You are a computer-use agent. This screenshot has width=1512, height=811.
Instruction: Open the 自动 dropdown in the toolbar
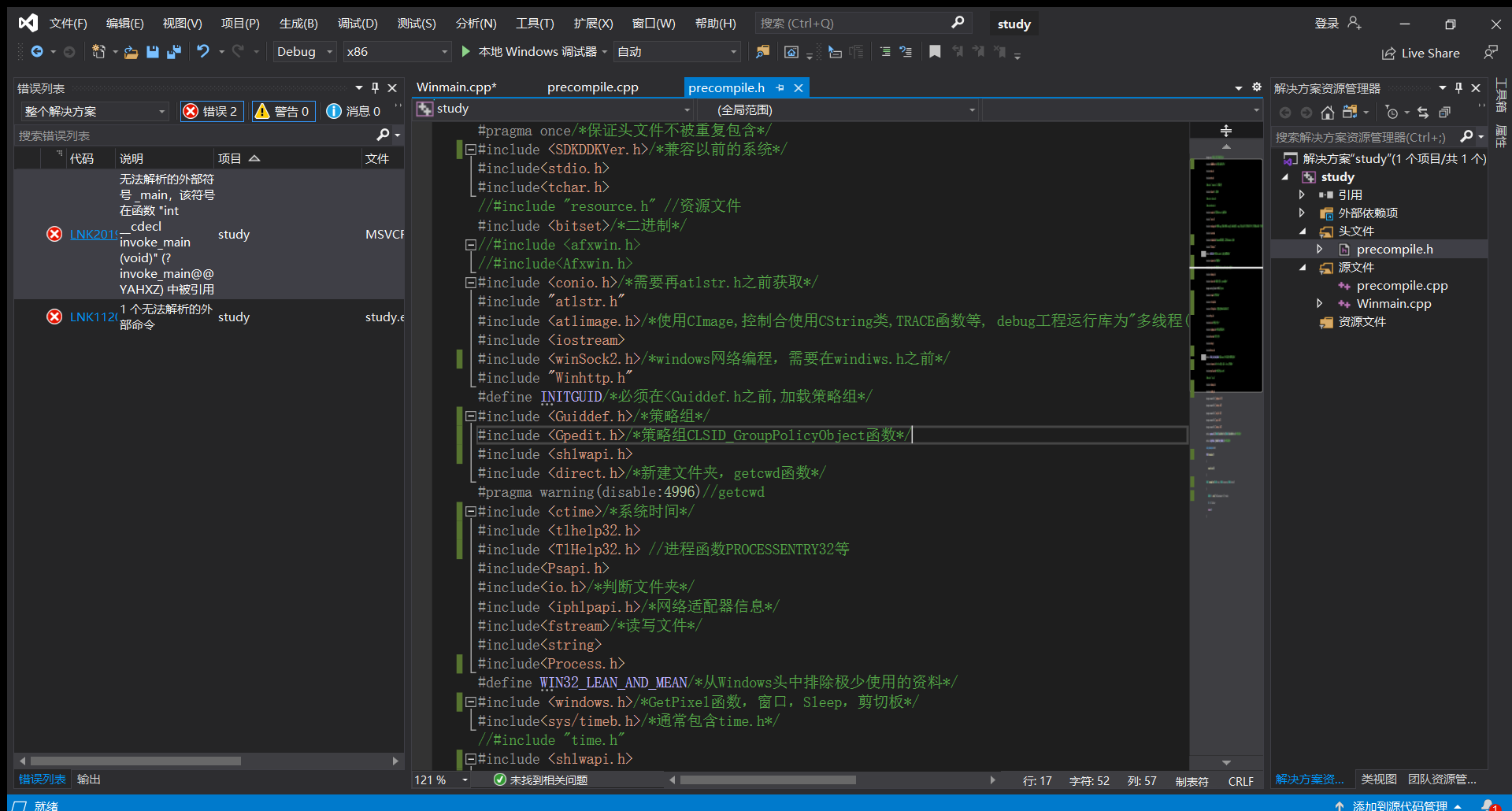coord(676,51)
